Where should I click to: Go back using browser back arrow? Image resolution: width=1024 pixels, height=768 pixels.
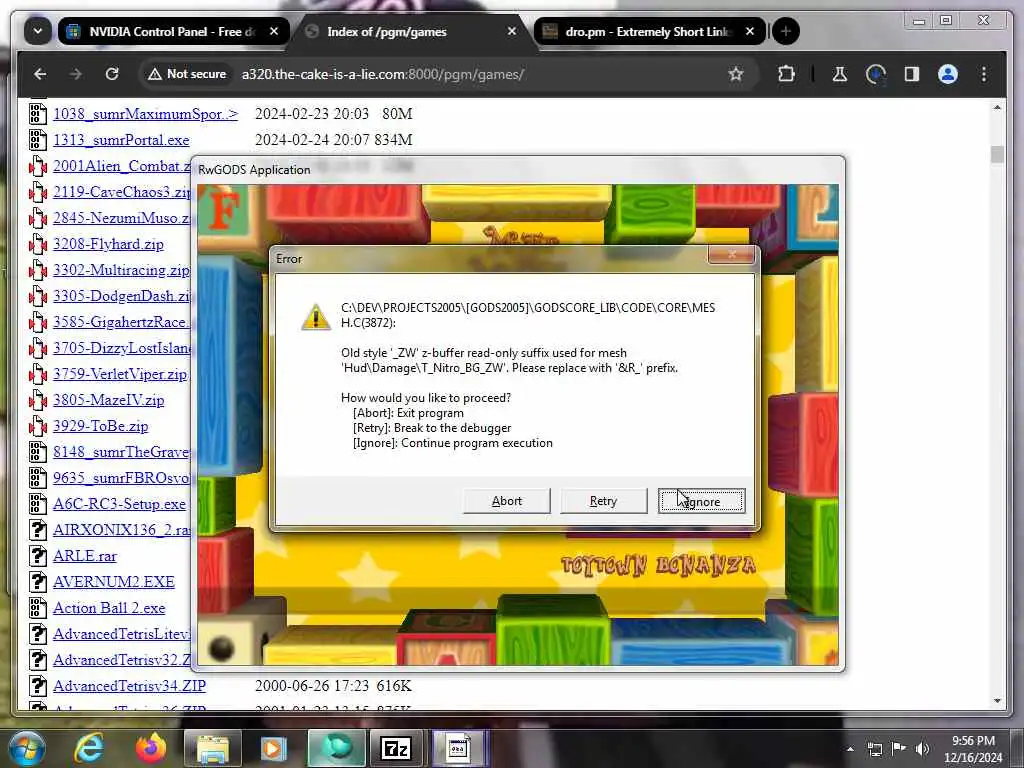tap(40, 74)
